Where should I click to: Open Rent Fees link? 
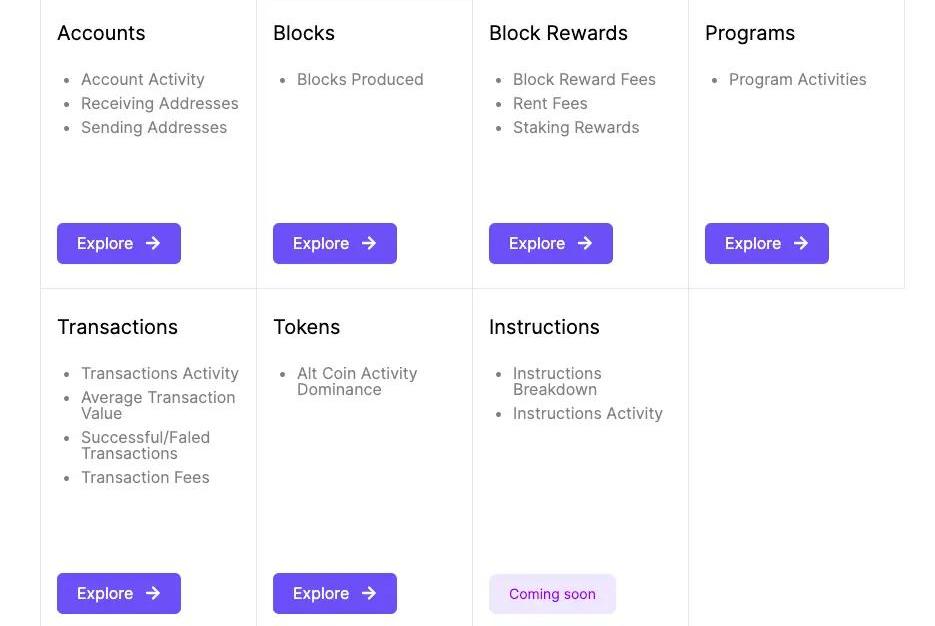550,103
